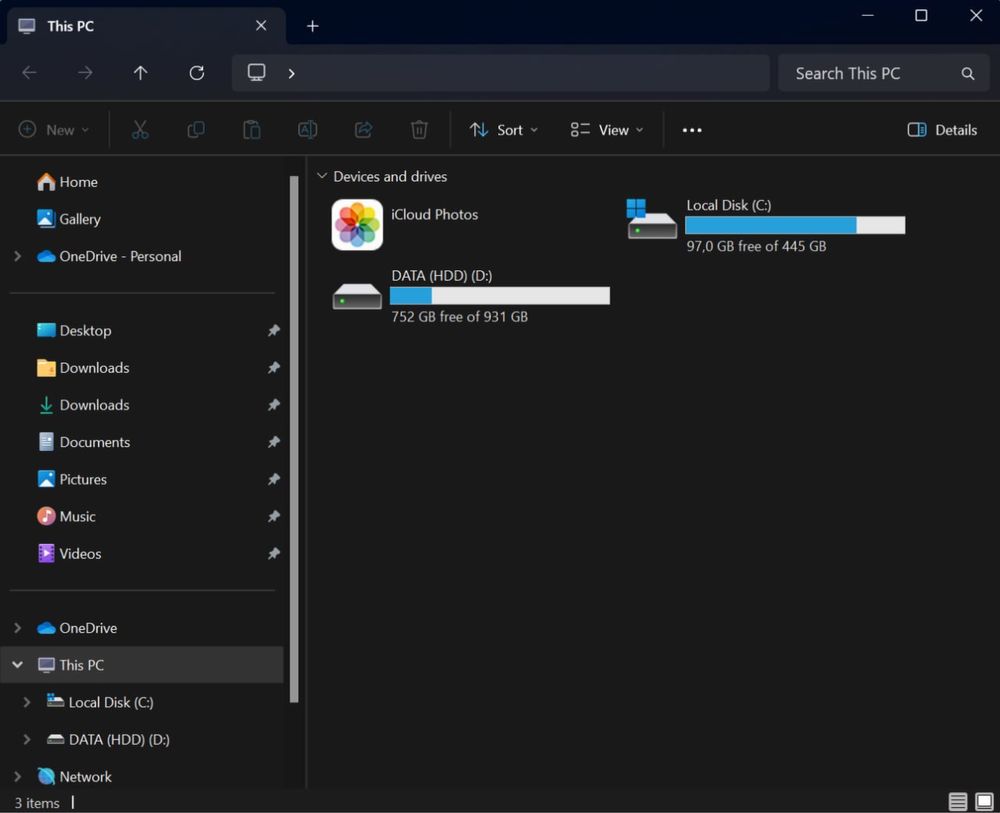Close the This PC tab
This screenshot has width=1000, height=813.
pyautogui.click(x=261, y=26)
